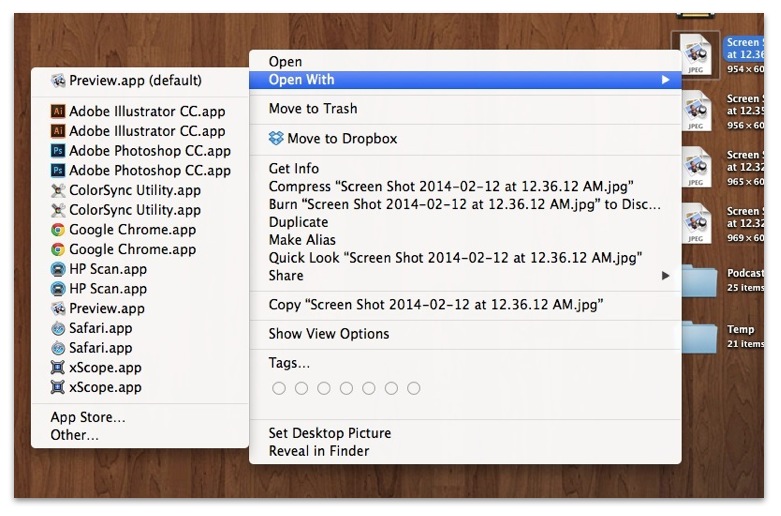Select the desktop JPEG file sized 965 × 60

pyautogui.click(x=696, y=167)
